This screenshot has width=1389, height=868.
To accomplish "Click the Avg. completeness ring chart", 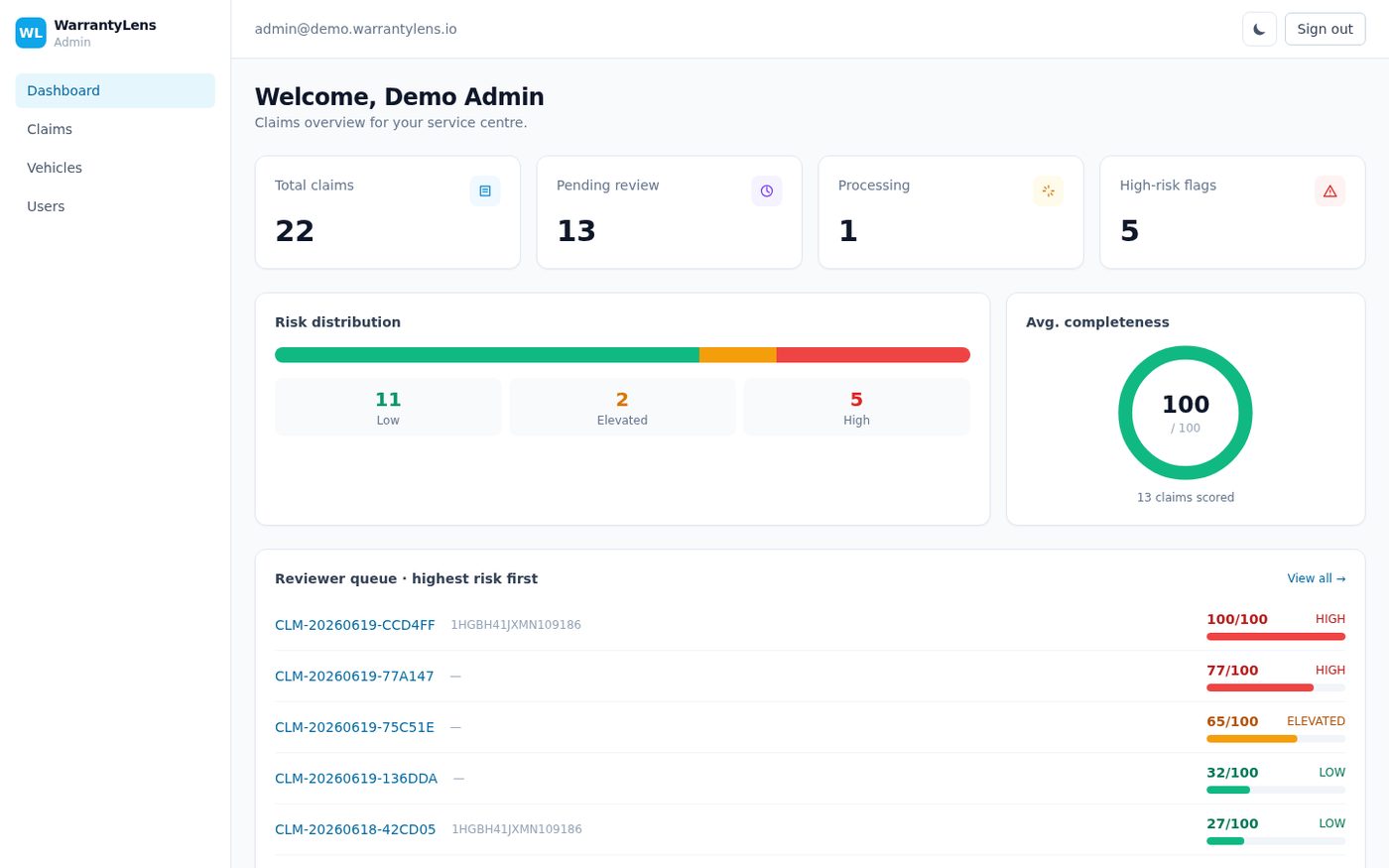I will pyautogui.click(x=1186, y=413).
